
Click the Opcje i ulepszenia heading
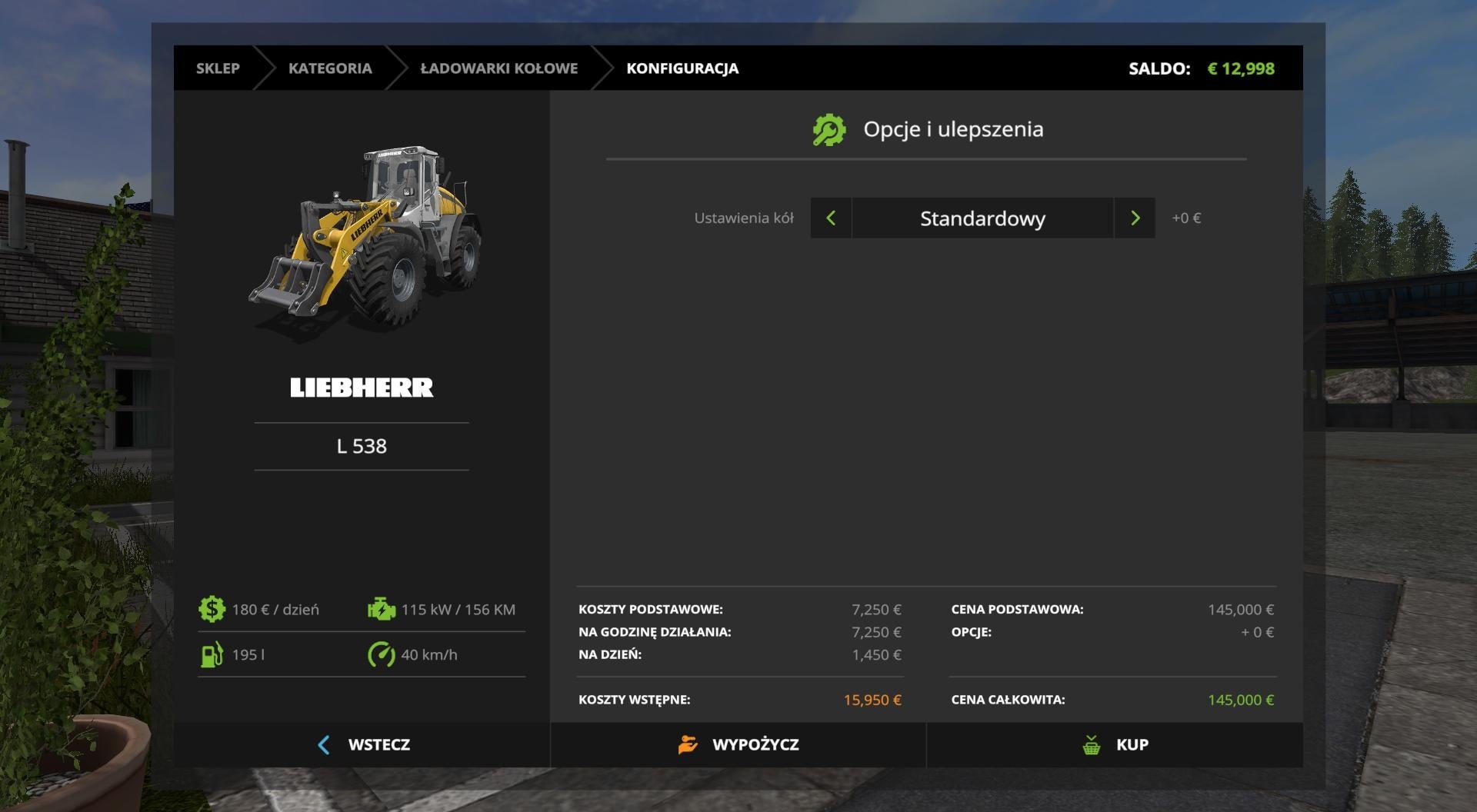953,129
